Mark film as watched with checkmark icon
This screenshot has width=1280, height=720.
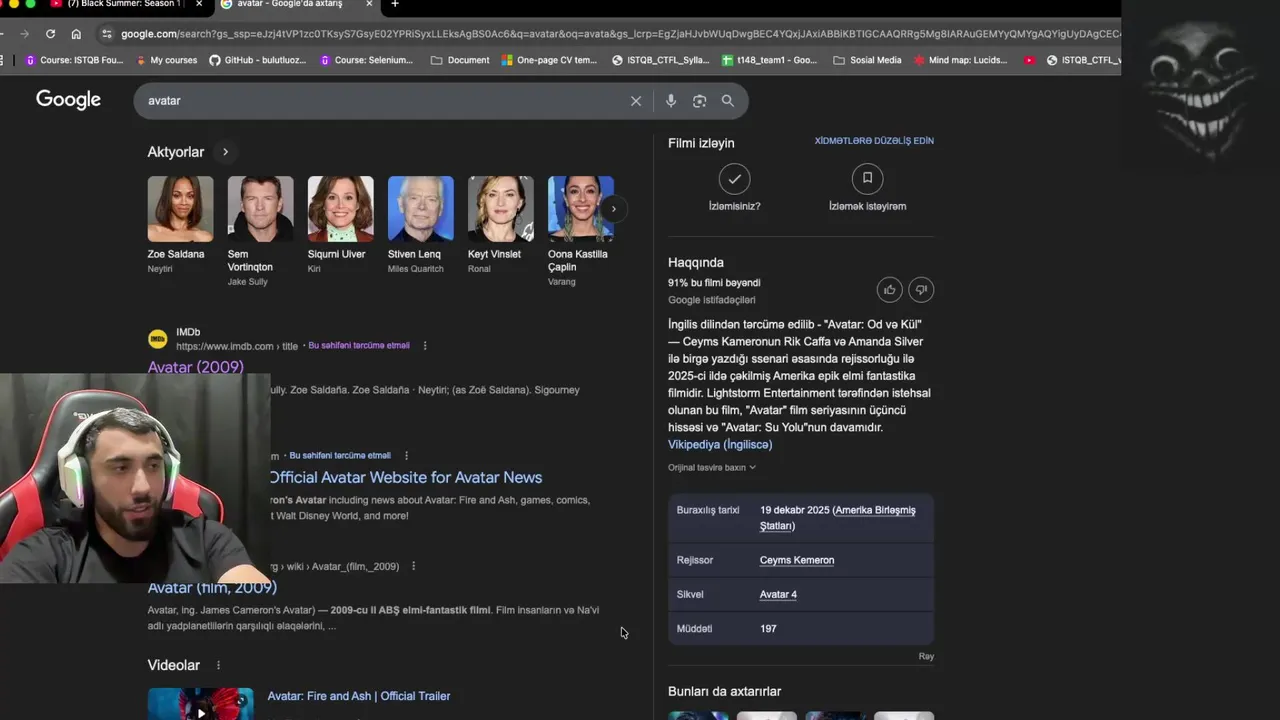[x=734, y=179]
